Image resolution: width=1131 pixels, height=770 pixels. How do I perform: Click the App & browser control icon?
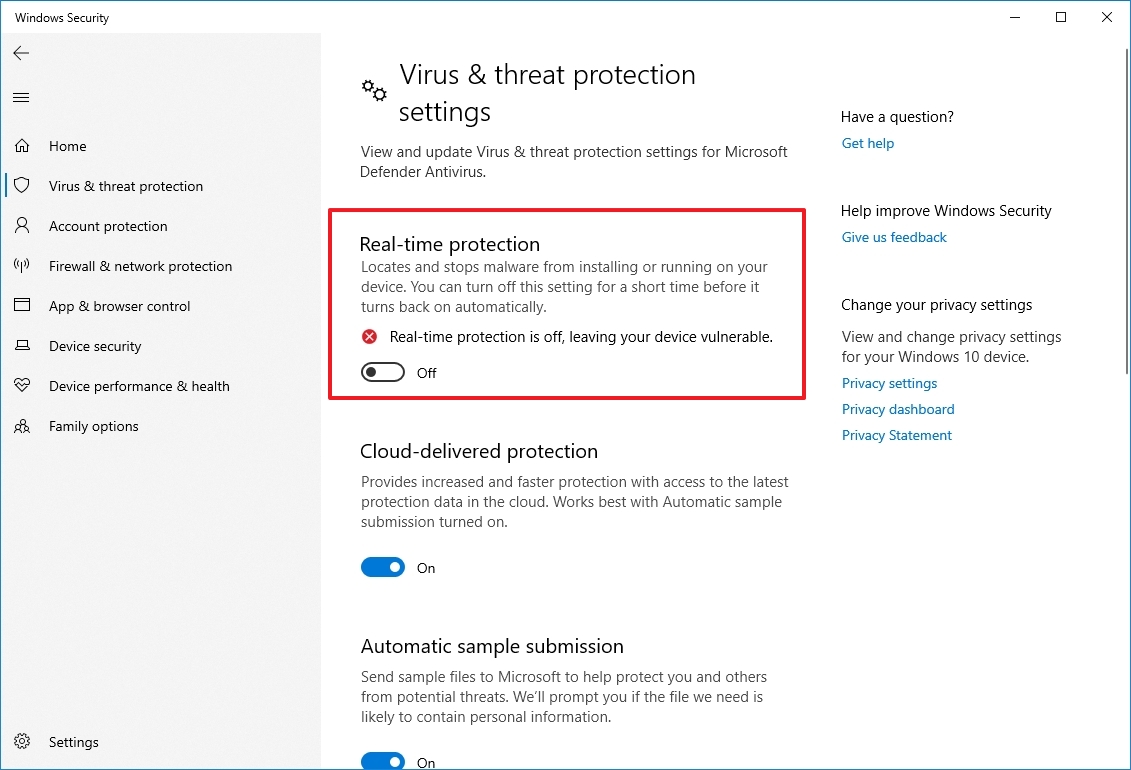(22, 305)
